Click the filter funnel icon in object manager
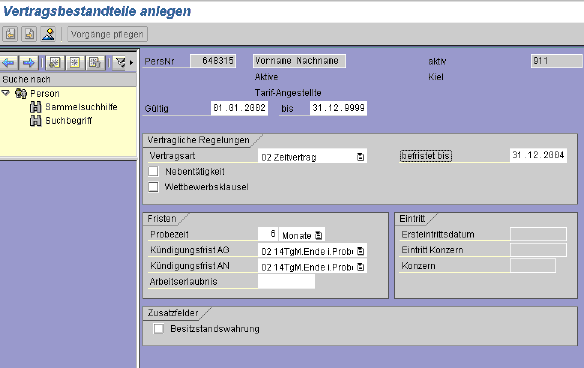The width and height of the screenshot is (584, 368). click(x=120, y=63)
